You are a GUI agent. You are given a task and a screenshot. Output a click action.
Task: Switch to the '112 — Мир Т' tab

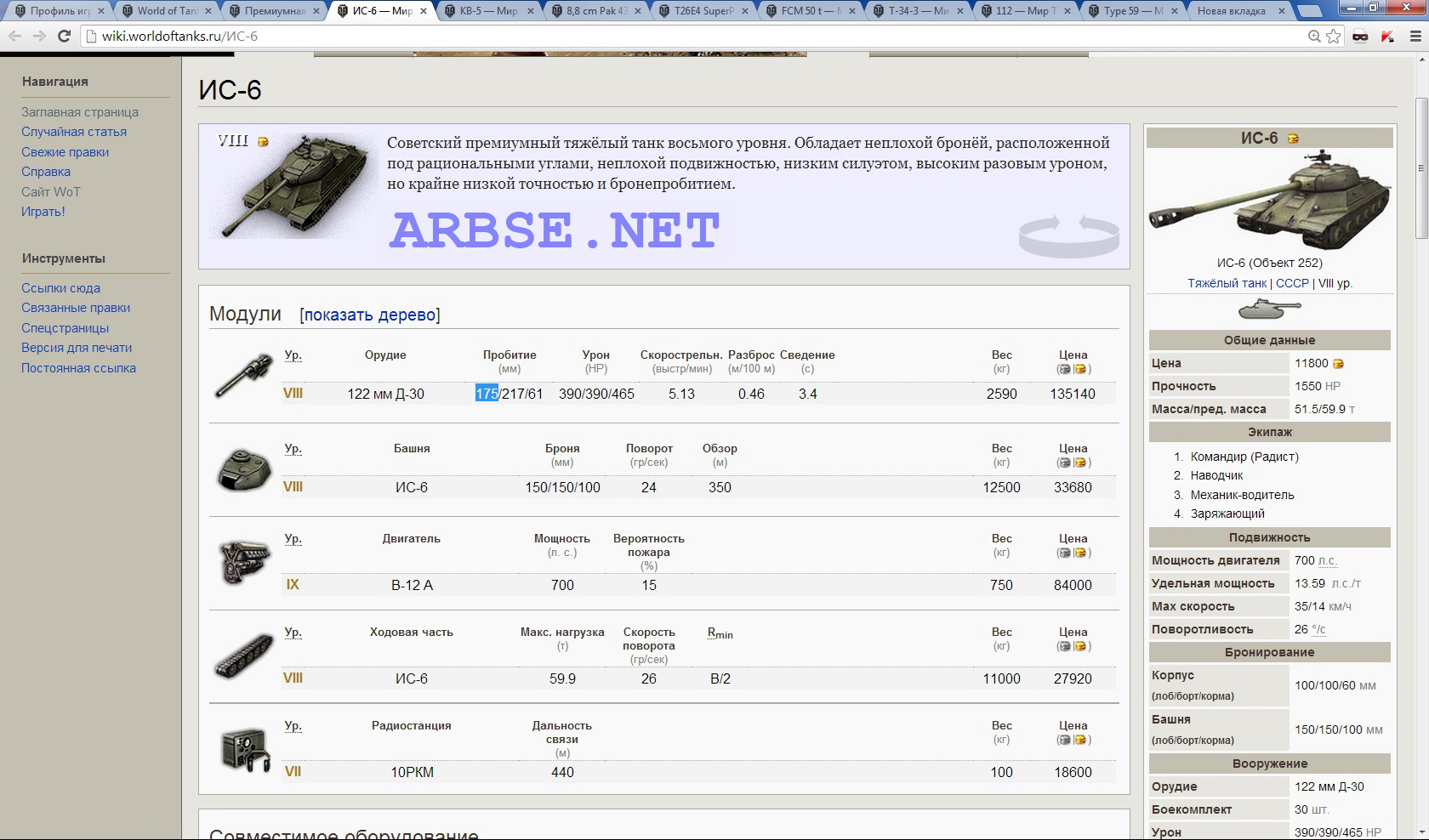point(1024,11)
